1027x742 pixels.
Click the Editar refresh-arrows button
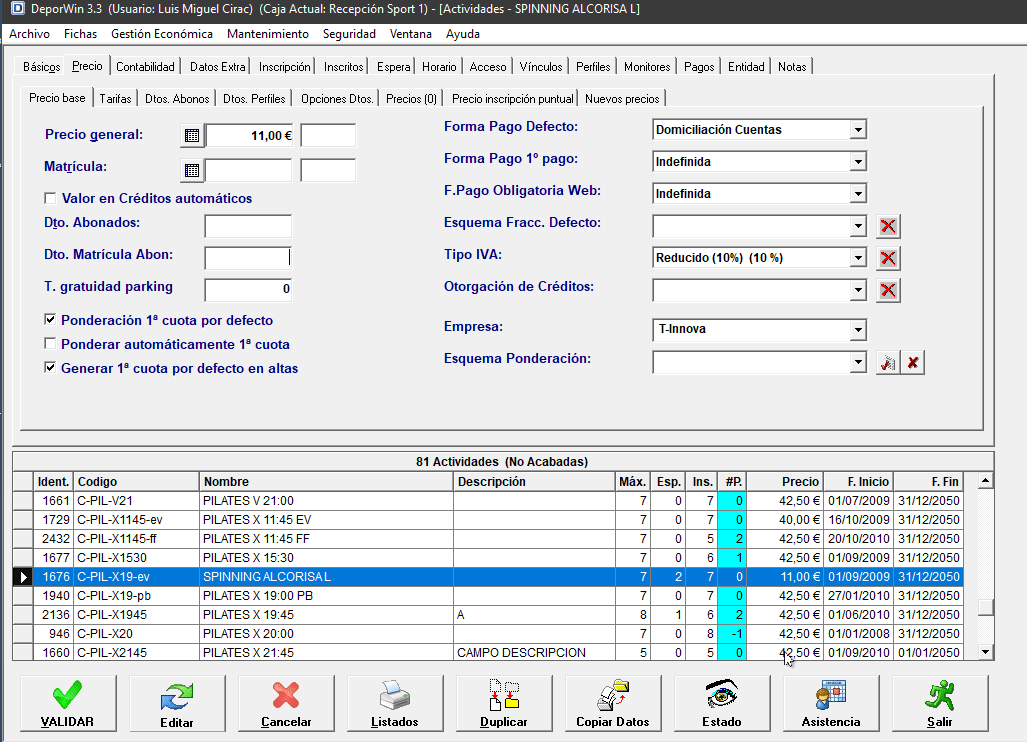(x=177, y=703)
